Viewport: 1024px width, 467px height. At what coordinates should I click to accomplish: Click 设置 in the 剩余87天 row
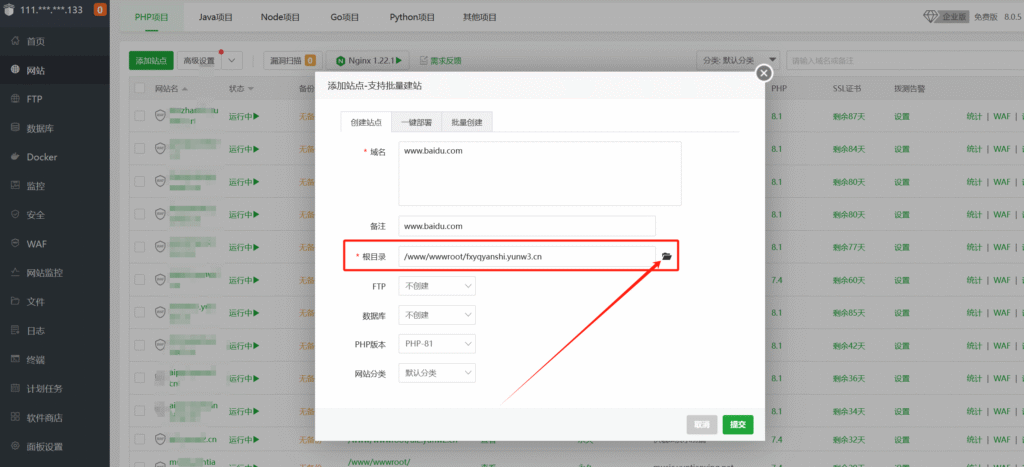902,116
